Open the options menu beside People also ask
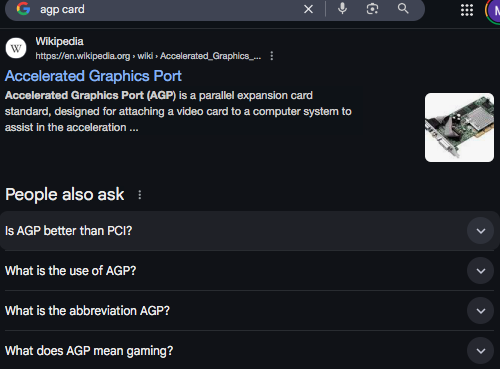500x369 pixels. [x=140, y=195]
